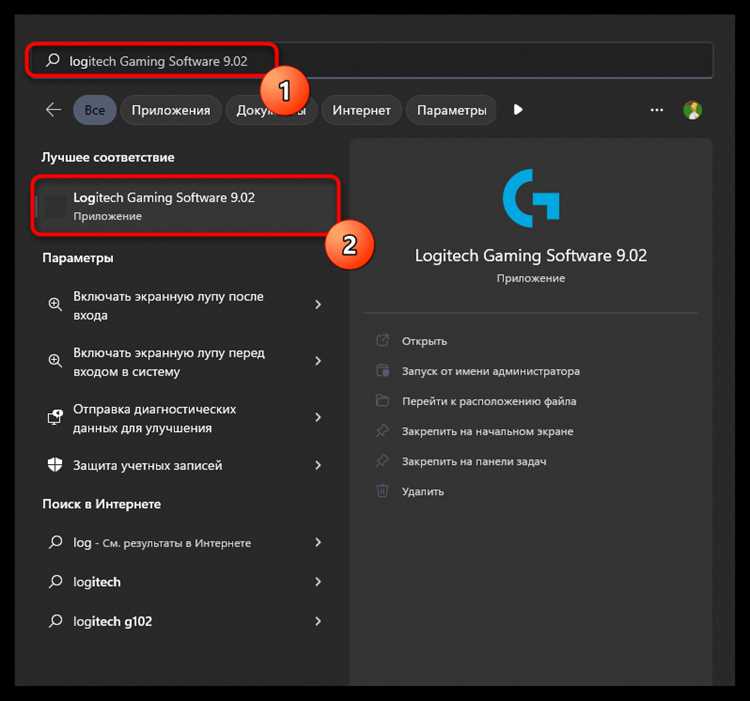
Task: Click the user profile avatar
Action: tap(692, 110)
